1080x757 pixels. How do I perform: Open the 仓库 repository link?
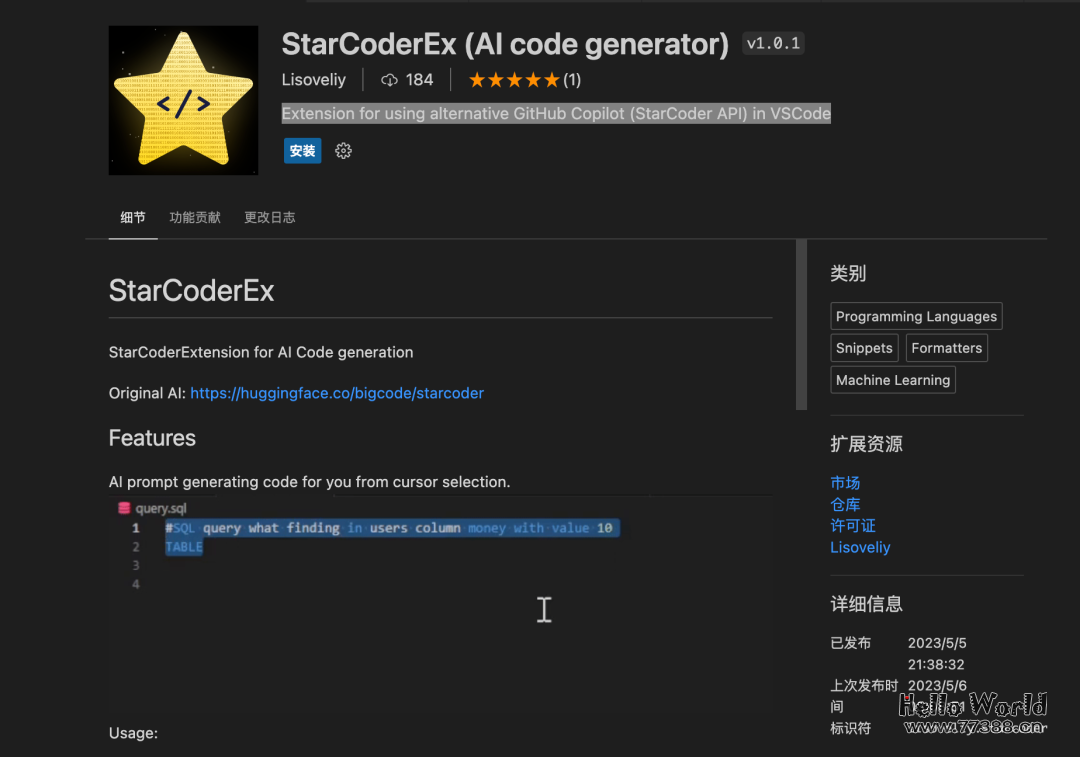pos(845,504)
